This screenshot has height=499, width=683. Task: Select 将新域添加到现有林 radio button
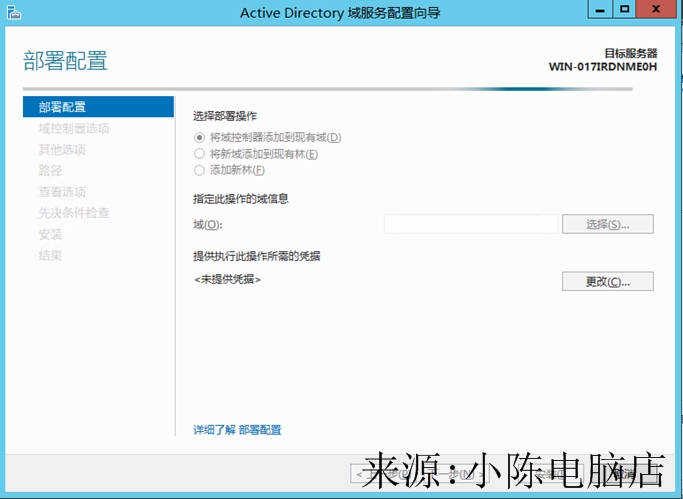click(199, 154)
